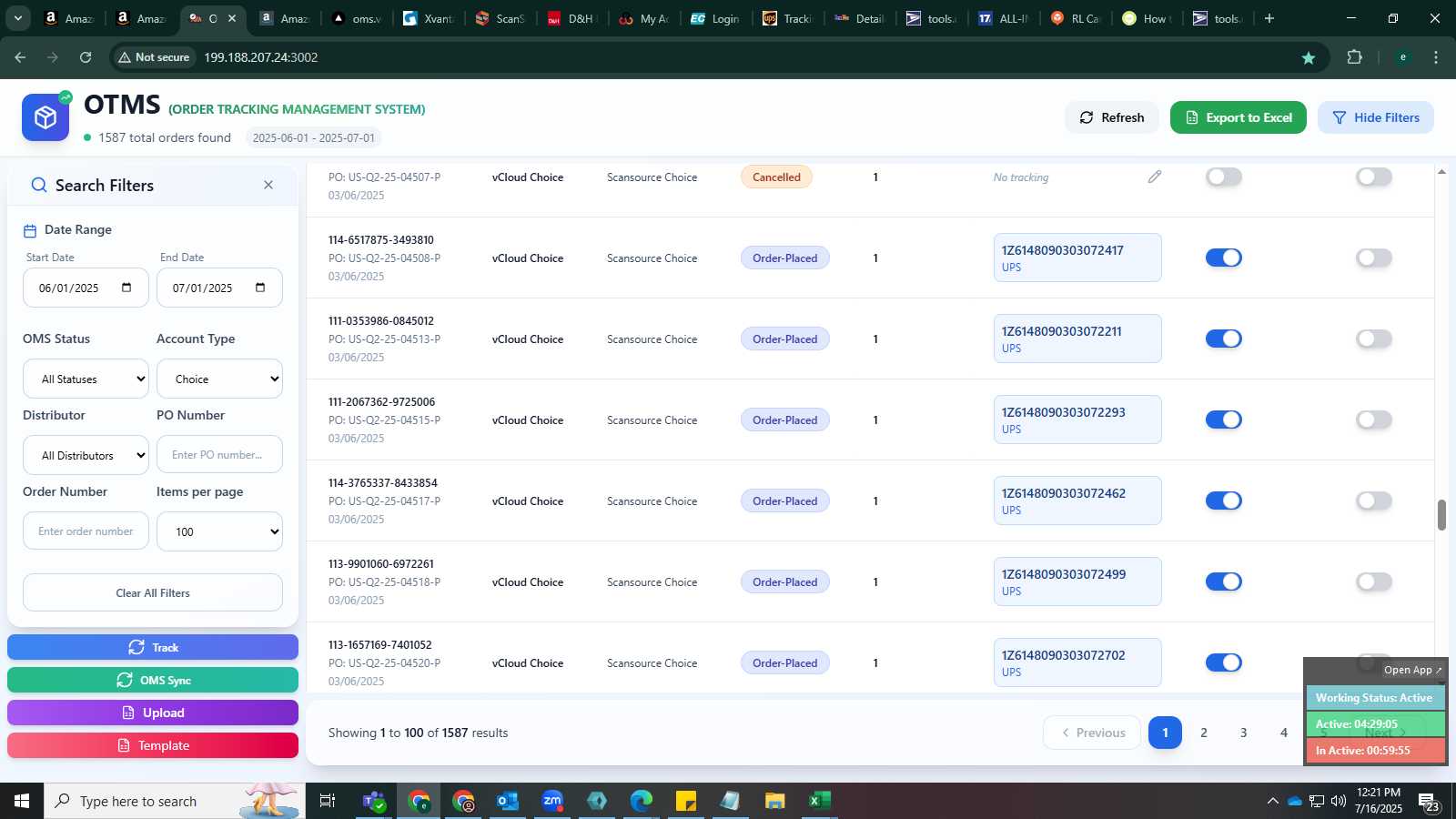This screenshot has width=1456, height=819.
Task: Click the Hide Filters button
Action: click(x=1376, y=117)
